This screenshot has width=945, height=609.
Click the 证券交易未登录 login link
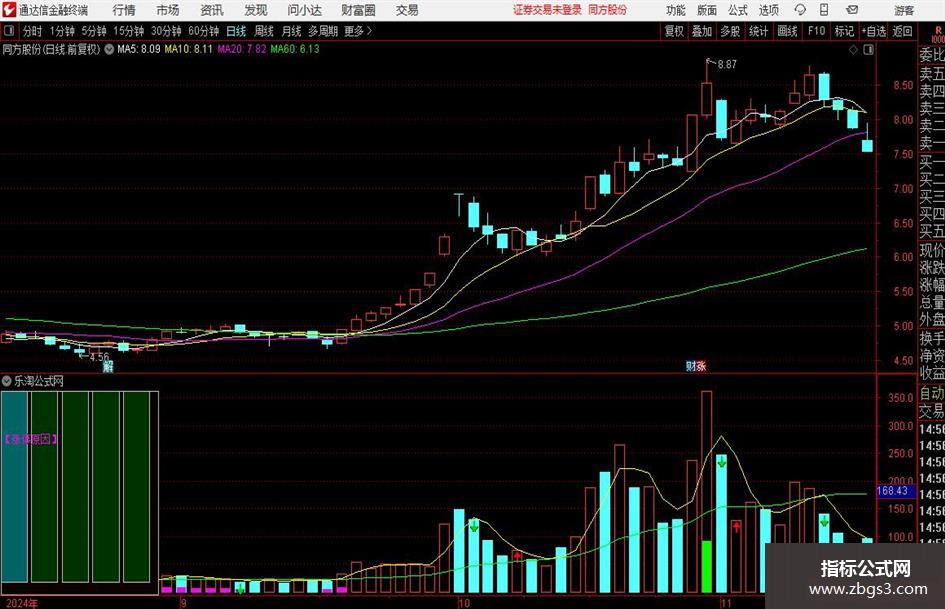click(547, 10)
